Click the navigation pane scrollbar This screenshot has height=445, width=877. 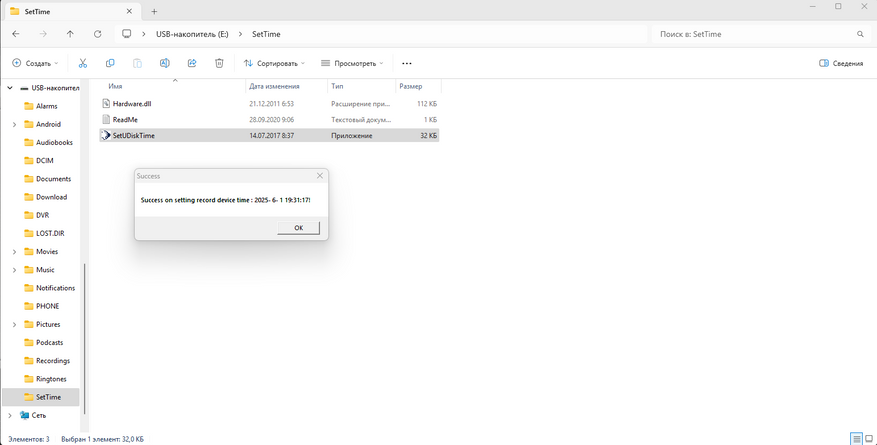[x=85, y=338]
